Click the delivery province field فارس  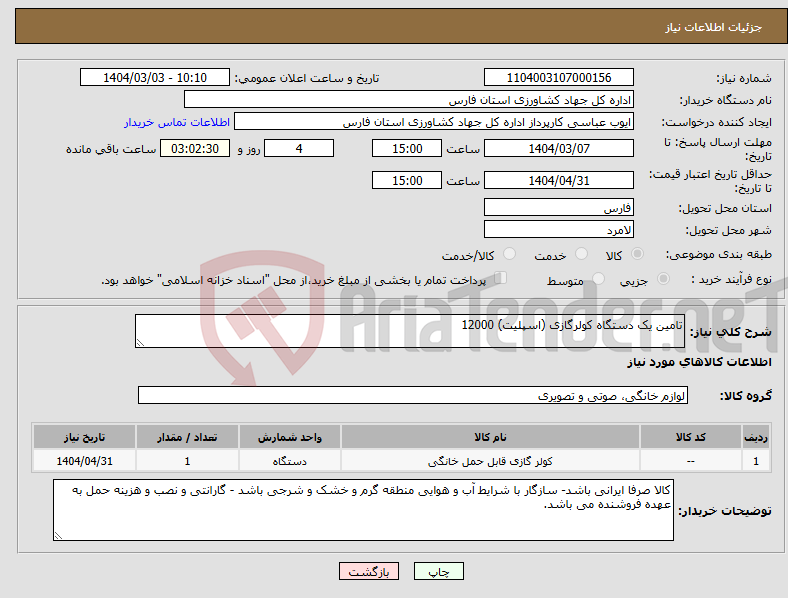[558, 208]
